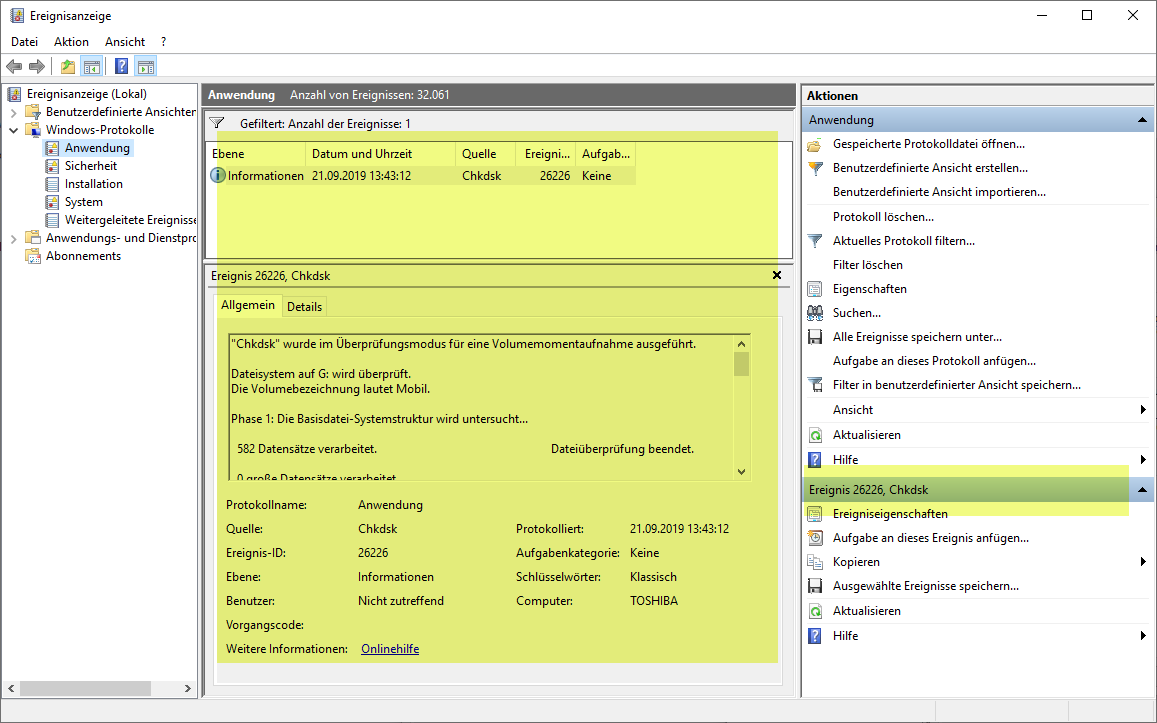
Task: Close the event preview pane
Action: [777, 275]
